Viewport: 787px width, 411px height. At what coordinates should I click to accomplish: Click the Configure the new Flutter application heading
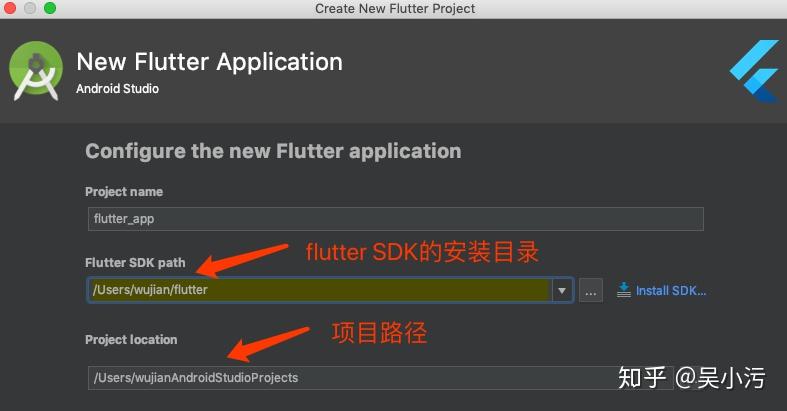(x=273, y=151)
